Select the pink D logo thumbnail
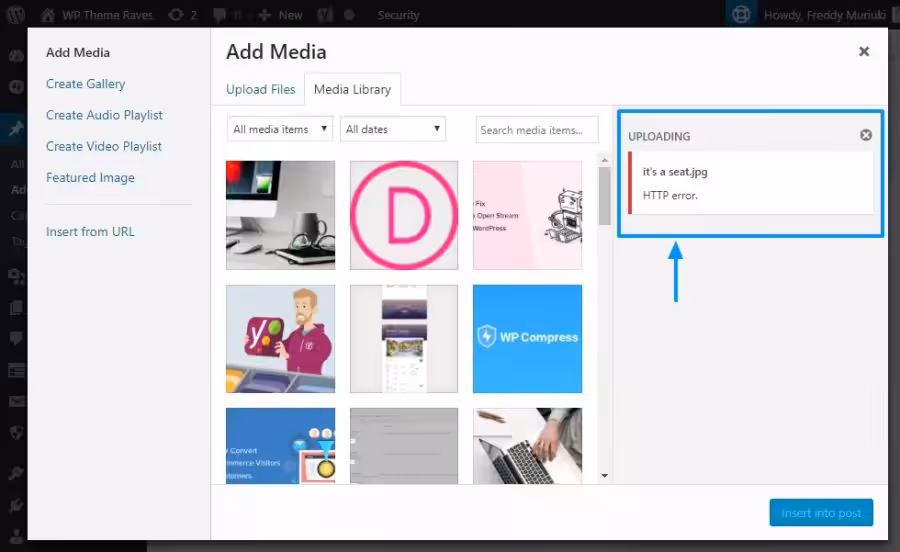Screen dimensions: 900x552 coord(404,215)
